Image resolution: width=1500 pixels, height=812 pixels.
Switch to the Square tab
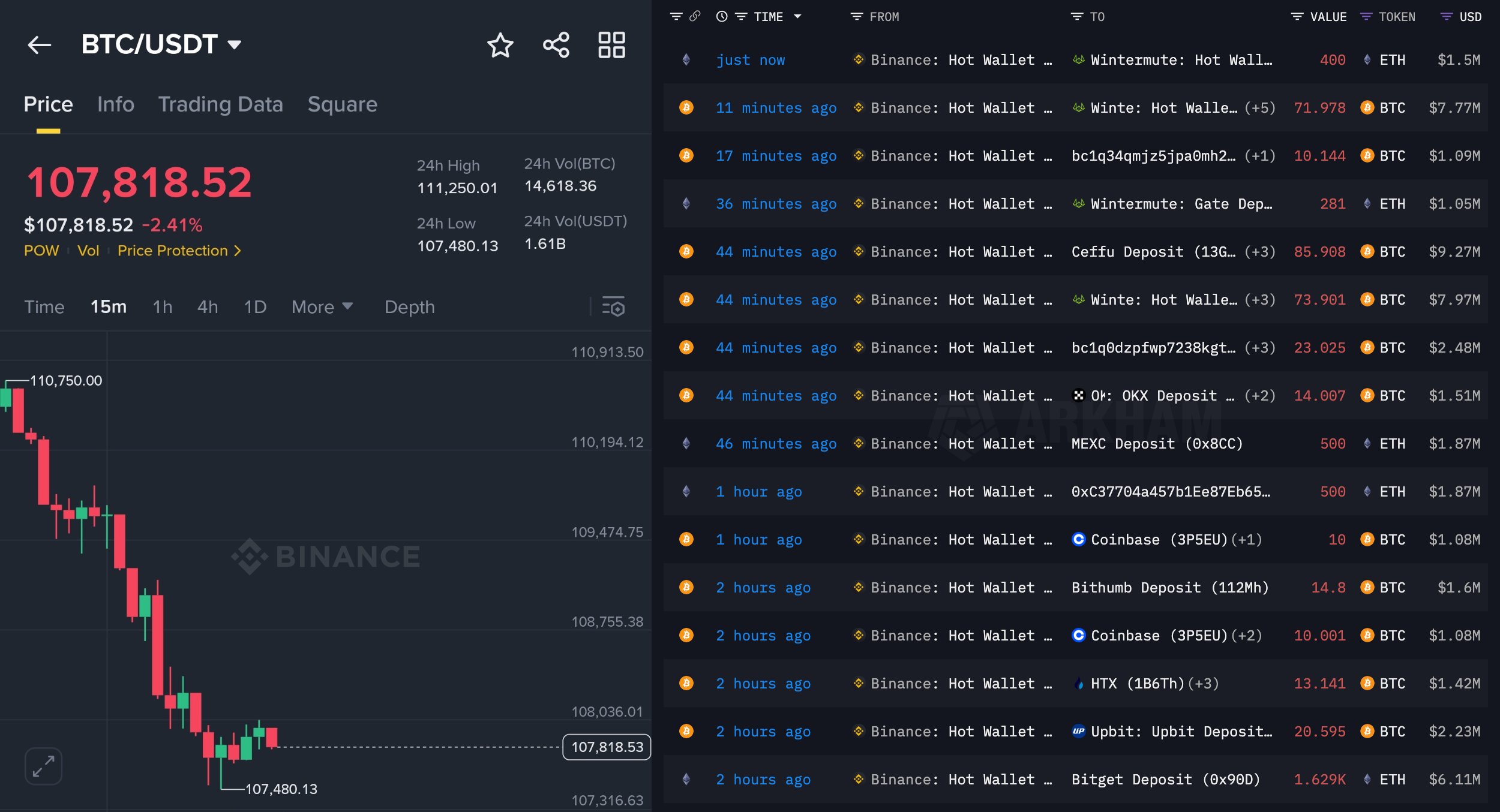tap(343, 104)
